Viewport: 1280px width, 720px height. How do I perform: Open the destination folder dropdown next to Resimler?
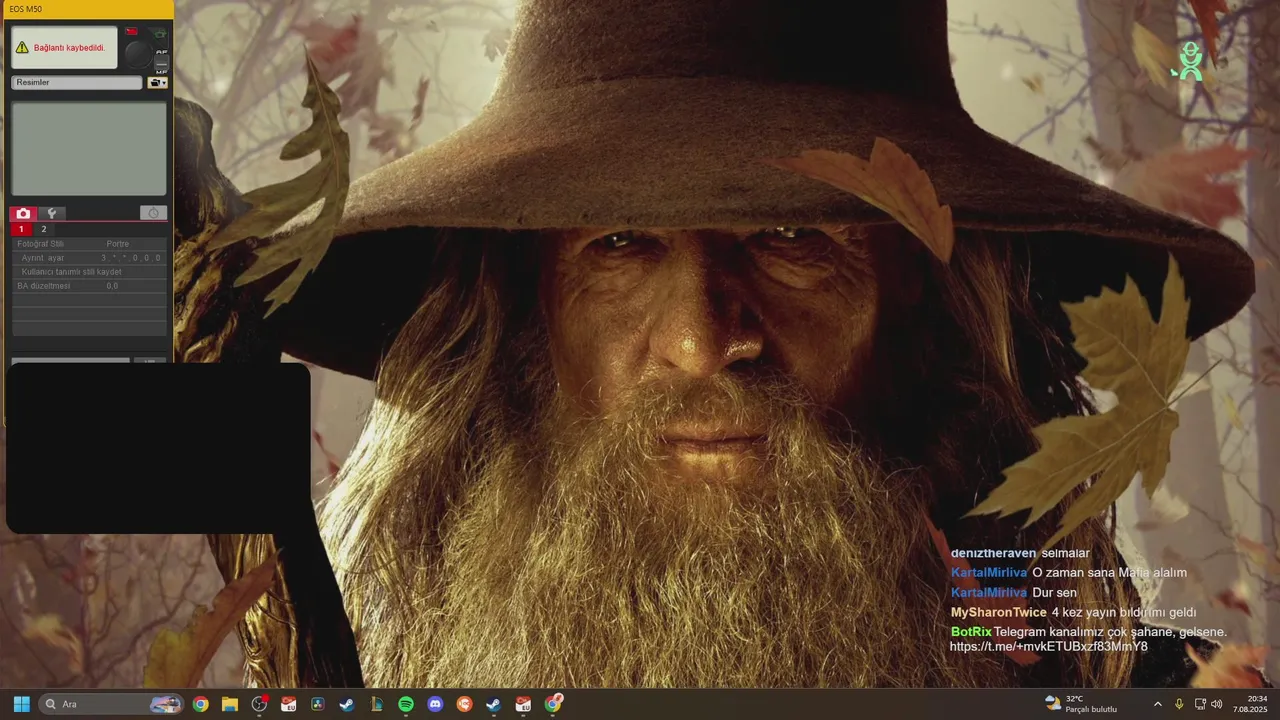point(157,83)
